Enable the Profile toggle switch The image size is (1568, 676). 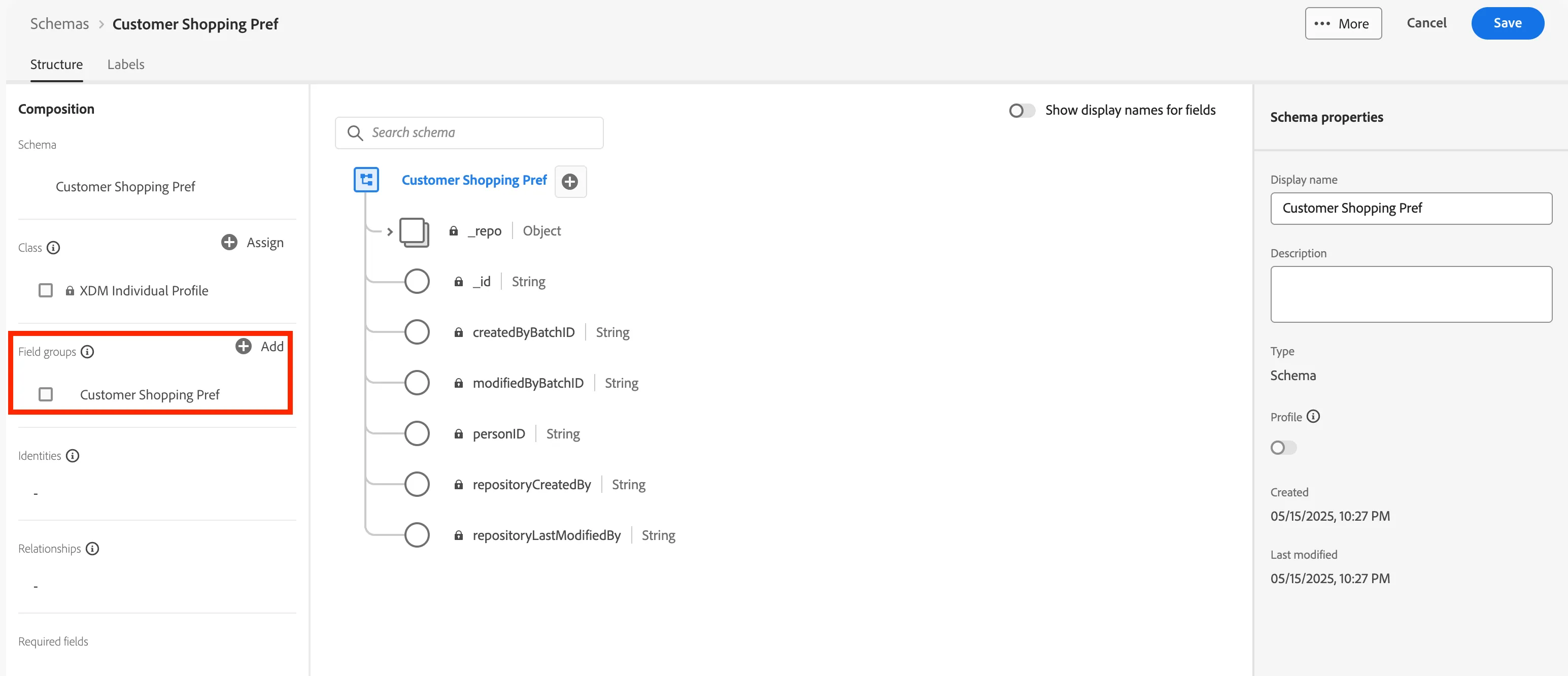[1283, 448]
